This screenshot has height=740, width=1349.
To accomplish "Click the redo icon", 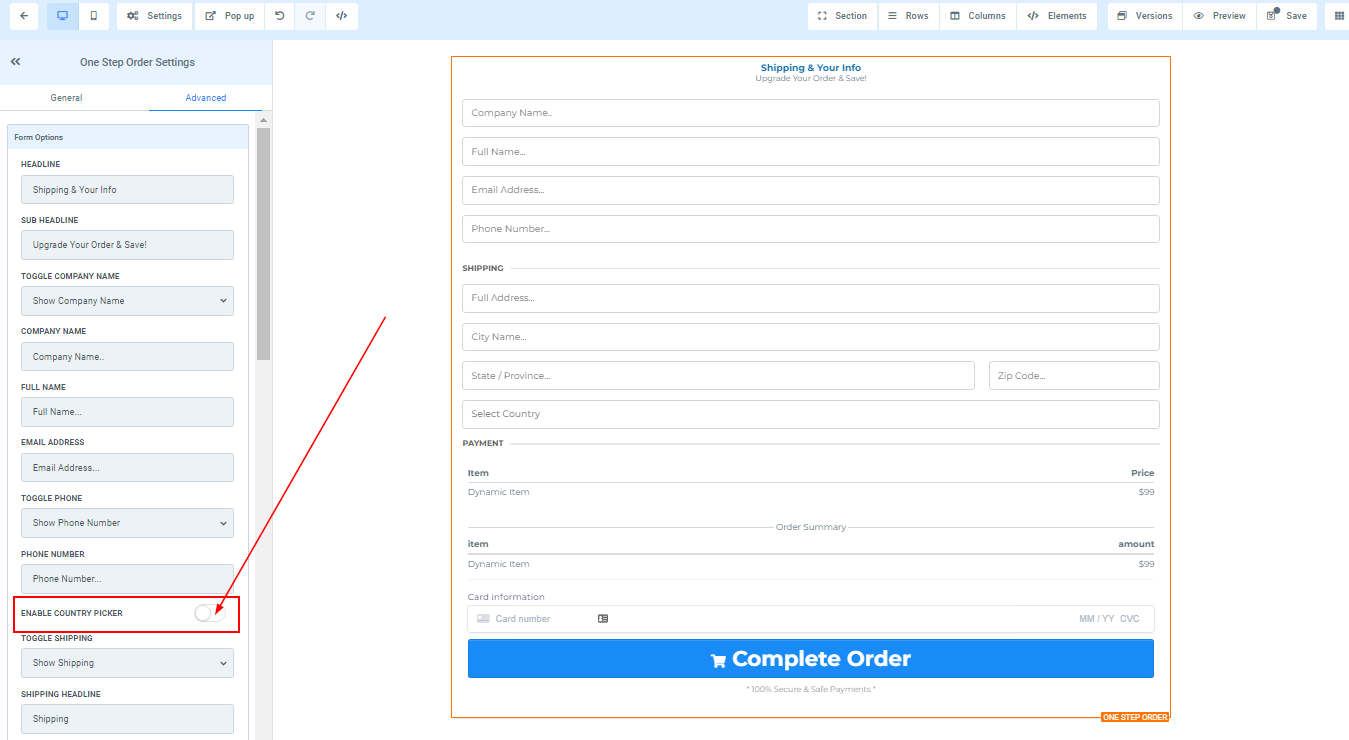I will [310, 16].
